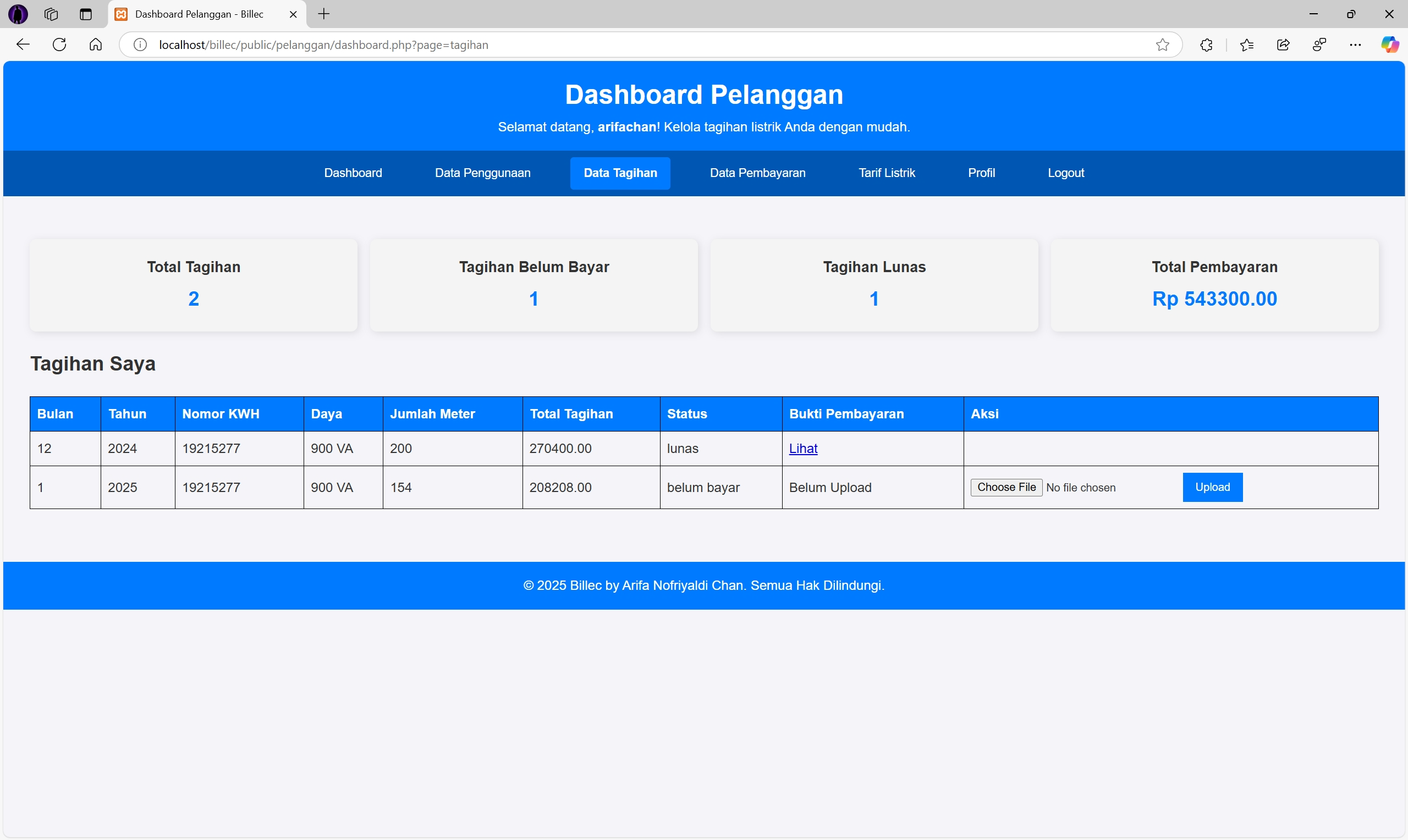Click the Tagihan Lunas card
This screenshot has width=1408, height=840.
point(874,285)
